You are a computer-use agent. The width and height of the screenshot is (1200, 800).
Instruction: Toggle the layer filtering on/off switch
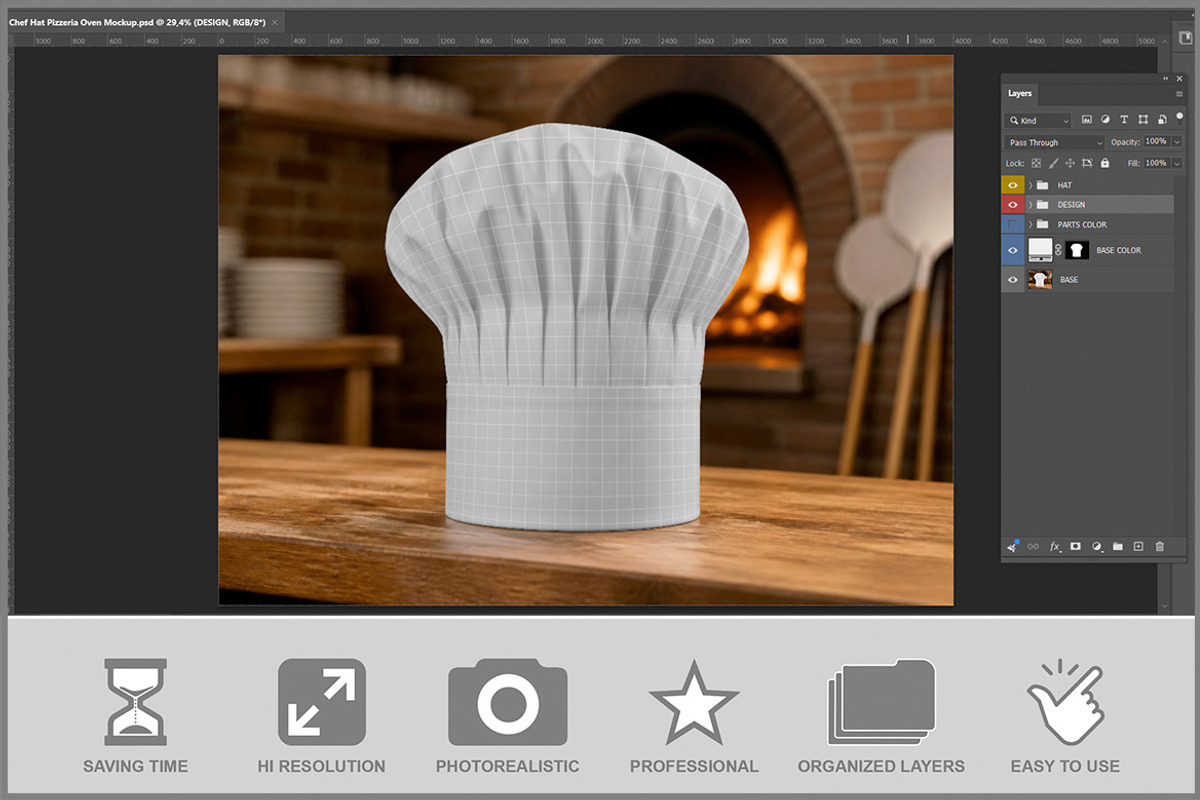[x=1179, y=119]
